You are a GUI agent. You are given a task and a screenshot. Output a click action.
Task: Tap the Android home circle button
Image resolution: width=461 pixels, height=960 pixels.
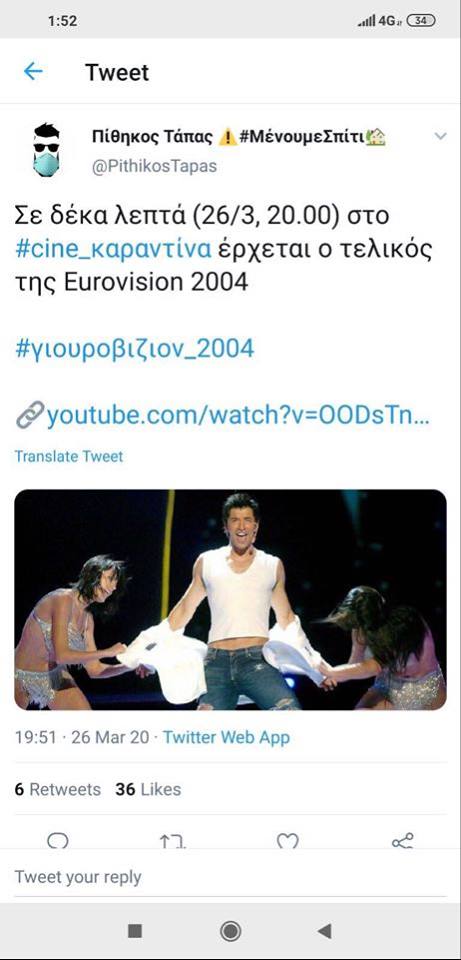[x=230, y=931]
